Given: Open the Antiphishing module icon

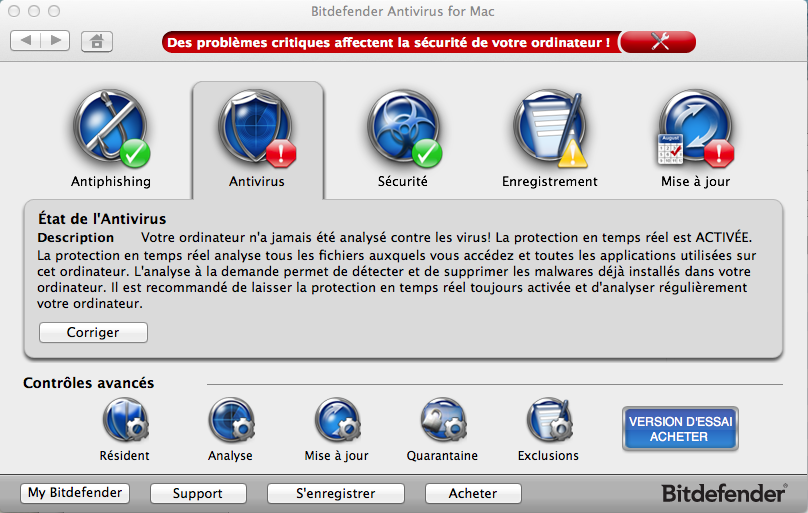Looking at the screenshot, I should coord(112,129).
